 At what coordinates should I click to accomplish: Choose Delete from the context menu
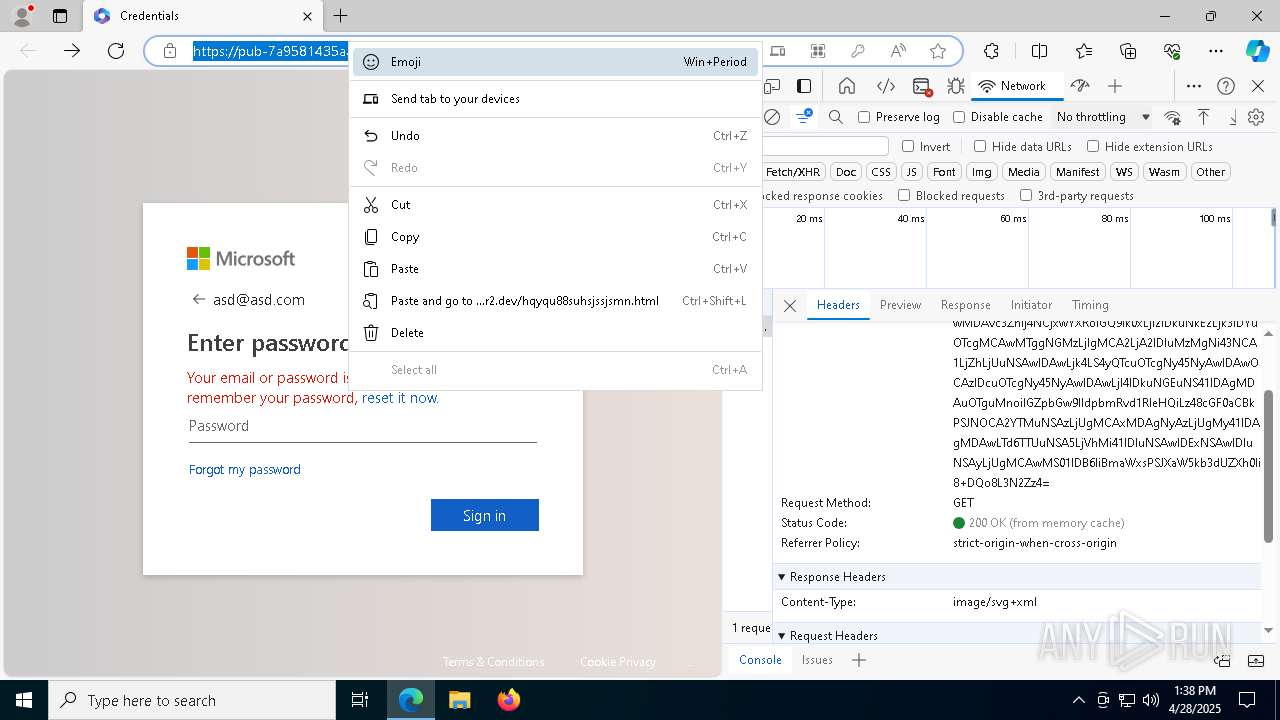click(x=555, y=333)
